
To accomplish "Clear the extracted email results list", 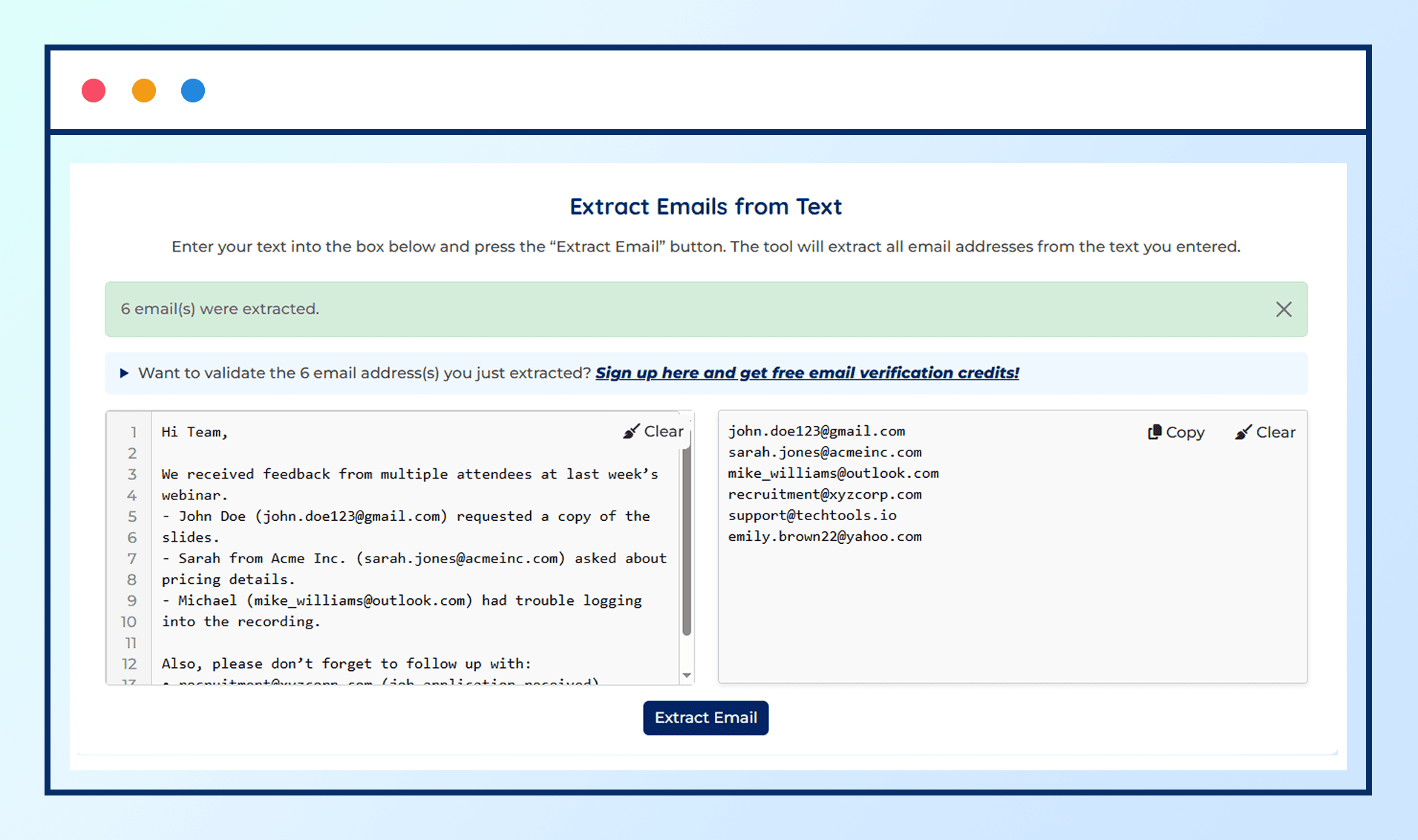I will click(1264, 432).
